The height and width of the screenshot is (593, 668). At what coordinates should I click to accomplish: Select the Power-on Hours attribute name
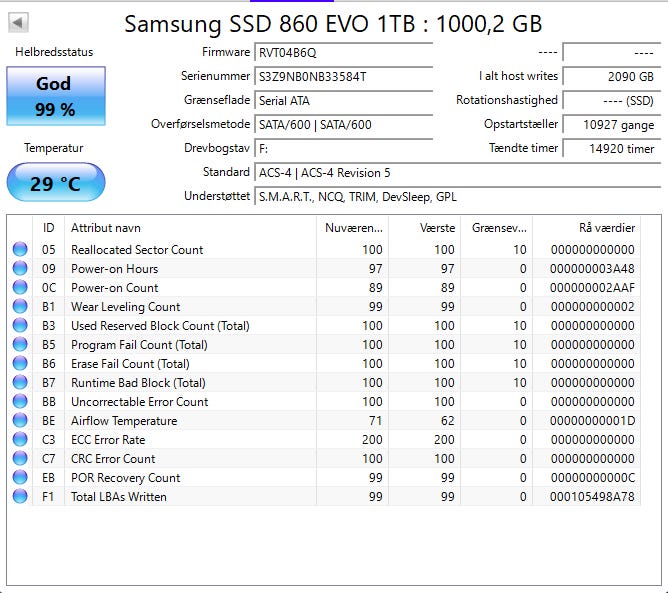pyautogui.click(x=114, y=269)
